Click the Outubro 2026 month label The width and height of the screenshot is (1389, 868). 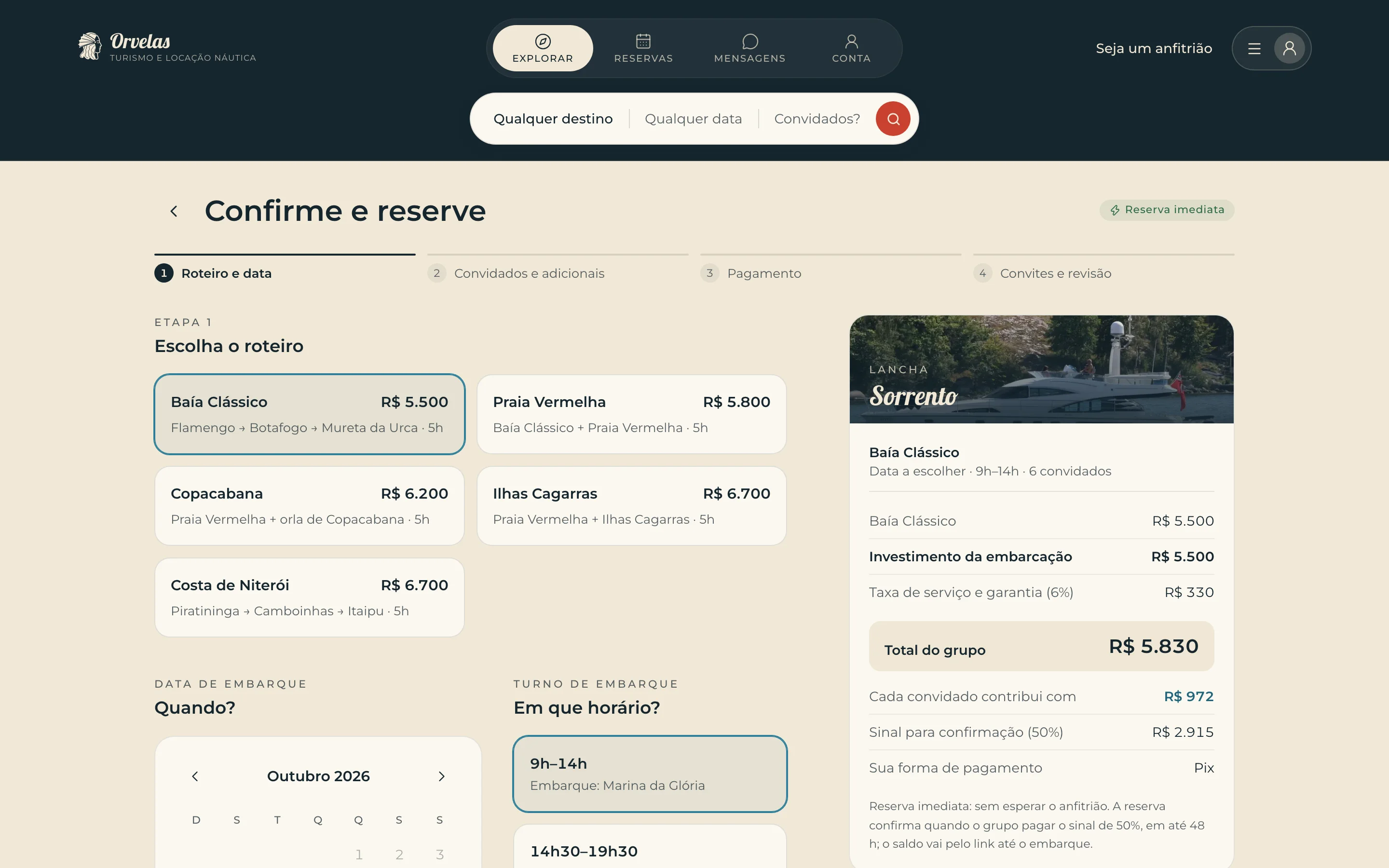(318, 776)
